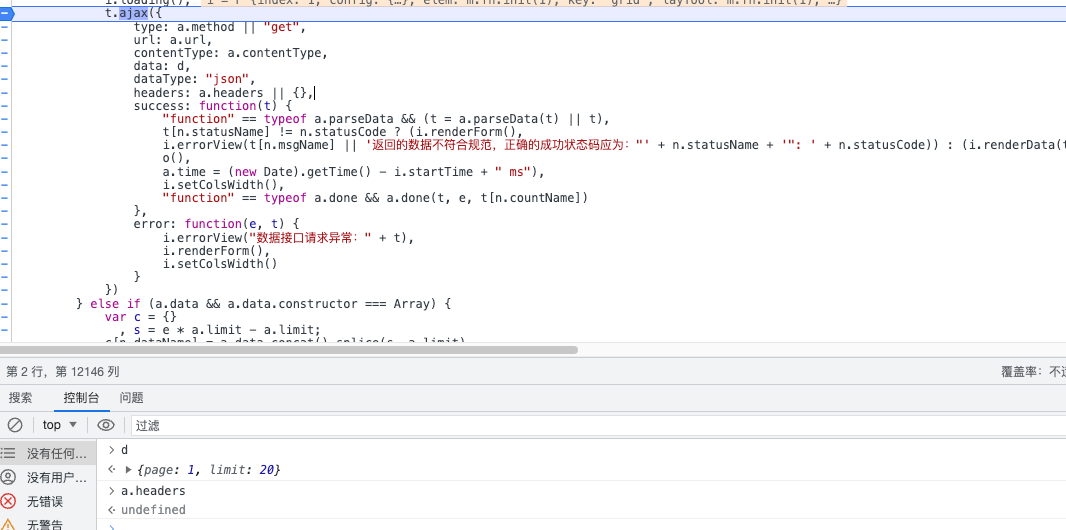Click the a.headers console input entry
This screenshot has height=530, width=1066.
[153, 491]
